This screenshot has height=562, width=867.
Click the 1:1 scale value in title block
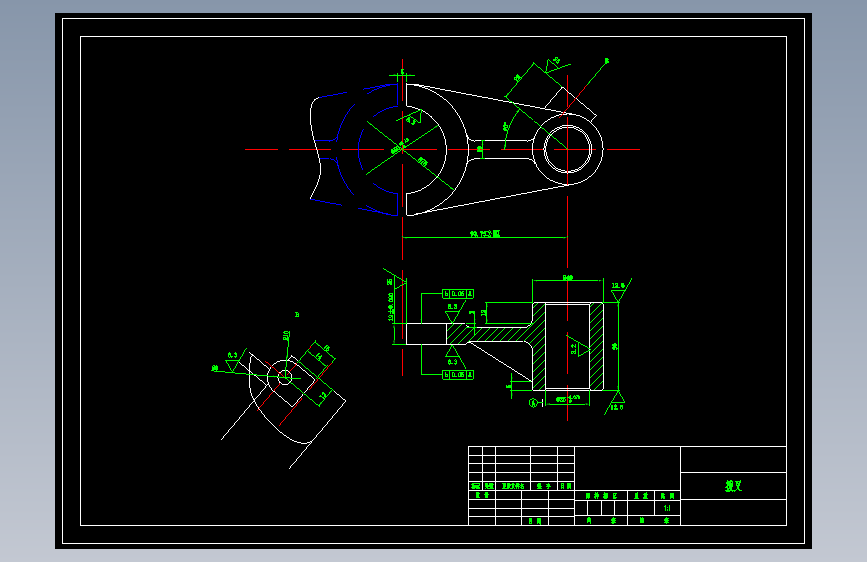(667, 508)
